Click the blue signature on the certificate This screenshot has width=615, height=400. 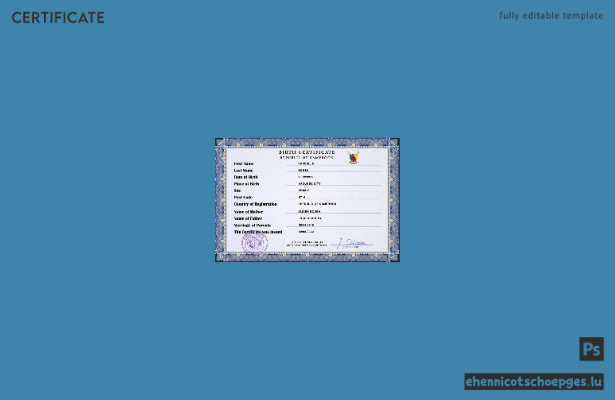coord(352,244)
